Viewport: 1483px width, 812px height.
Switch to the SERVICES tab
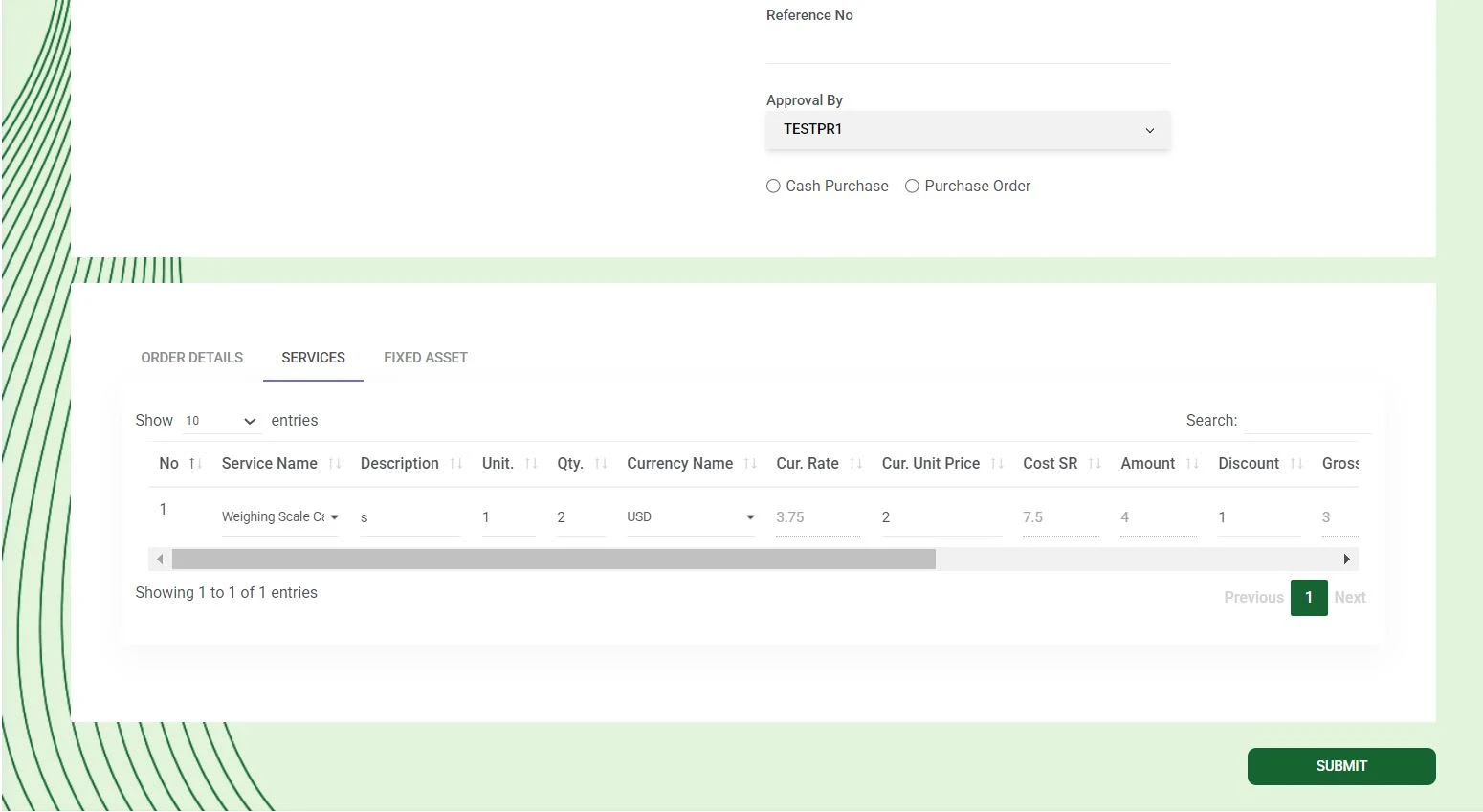point(313,358)
